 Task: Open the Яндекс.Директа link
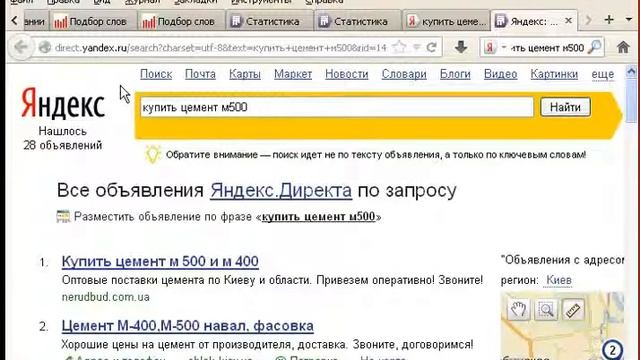[x=281, y=191]
